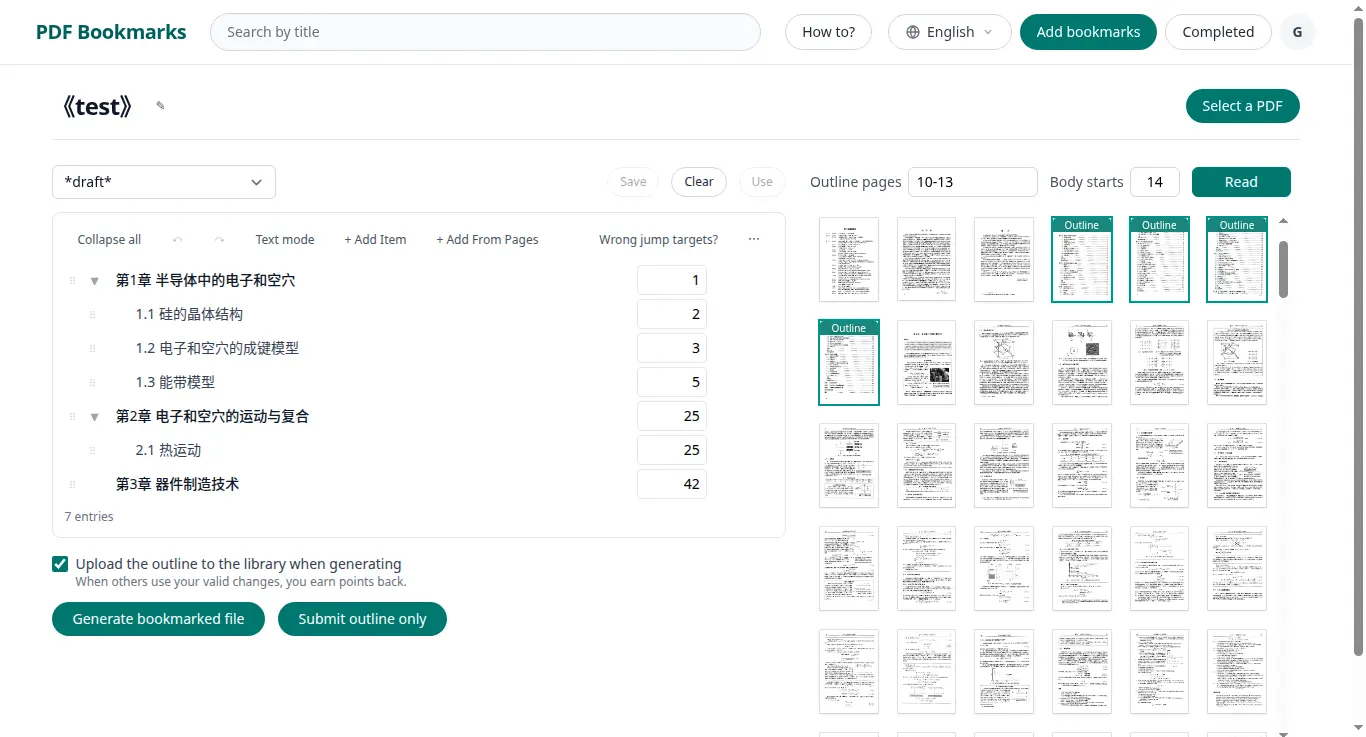Collapse the 第1章 chapter triangle
Image resolution: width=1366 pixels, height=737 pixels.
[x=95, y=281]
